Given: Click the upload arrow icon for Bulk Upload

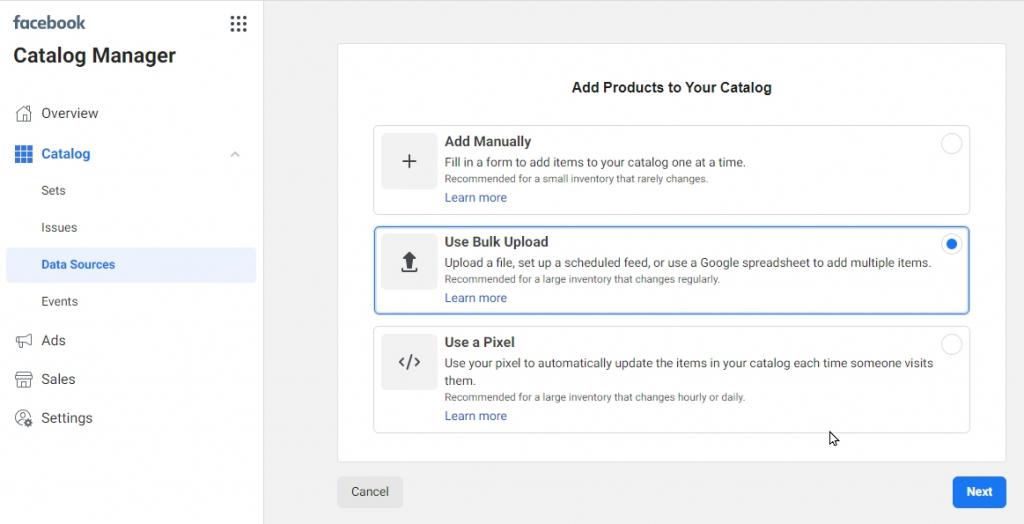Looking at the screenshot, I should (409, 262).
